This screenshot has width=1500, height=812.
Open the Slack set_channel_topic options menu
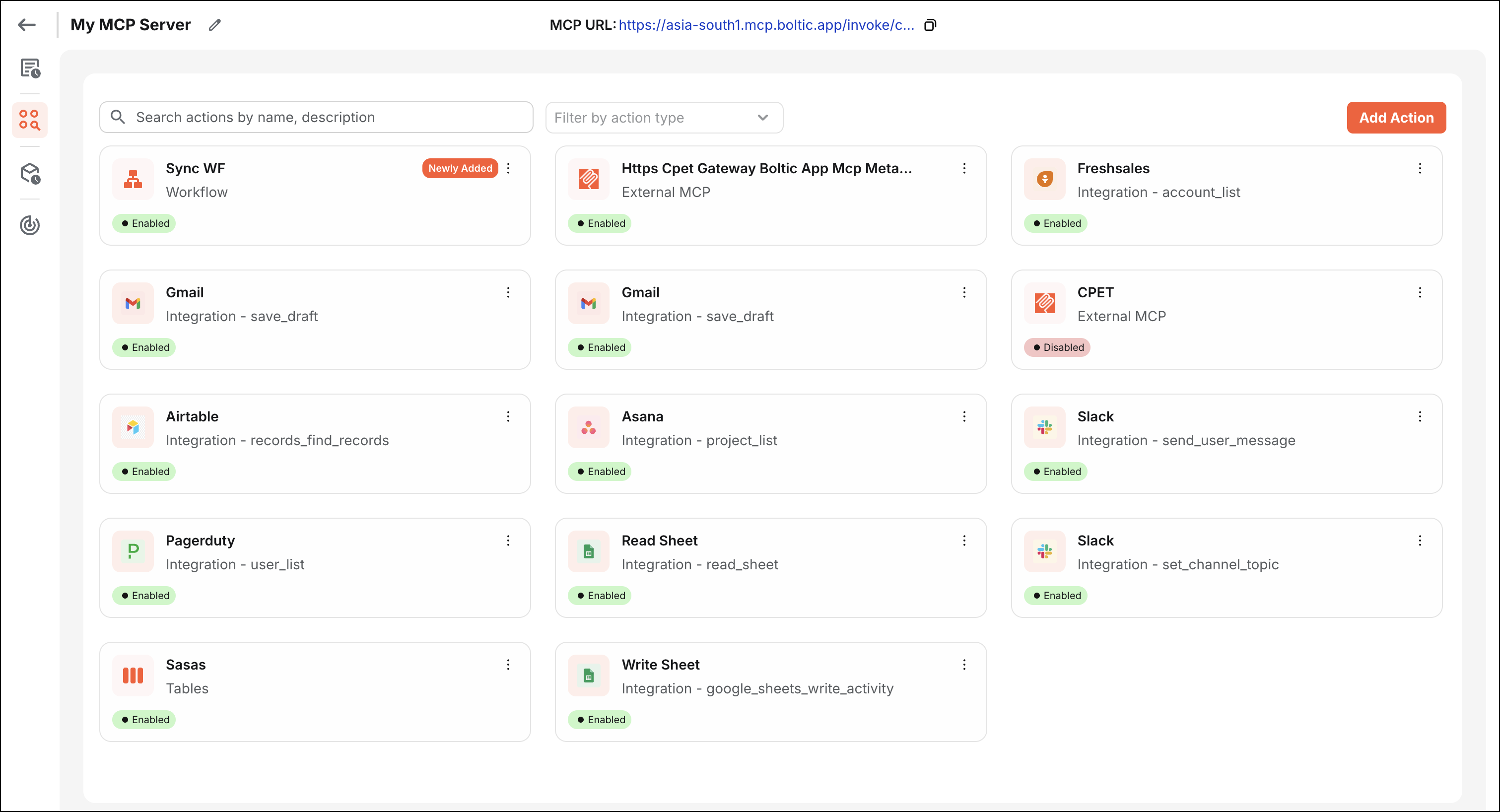click(x=1420, y=540)
